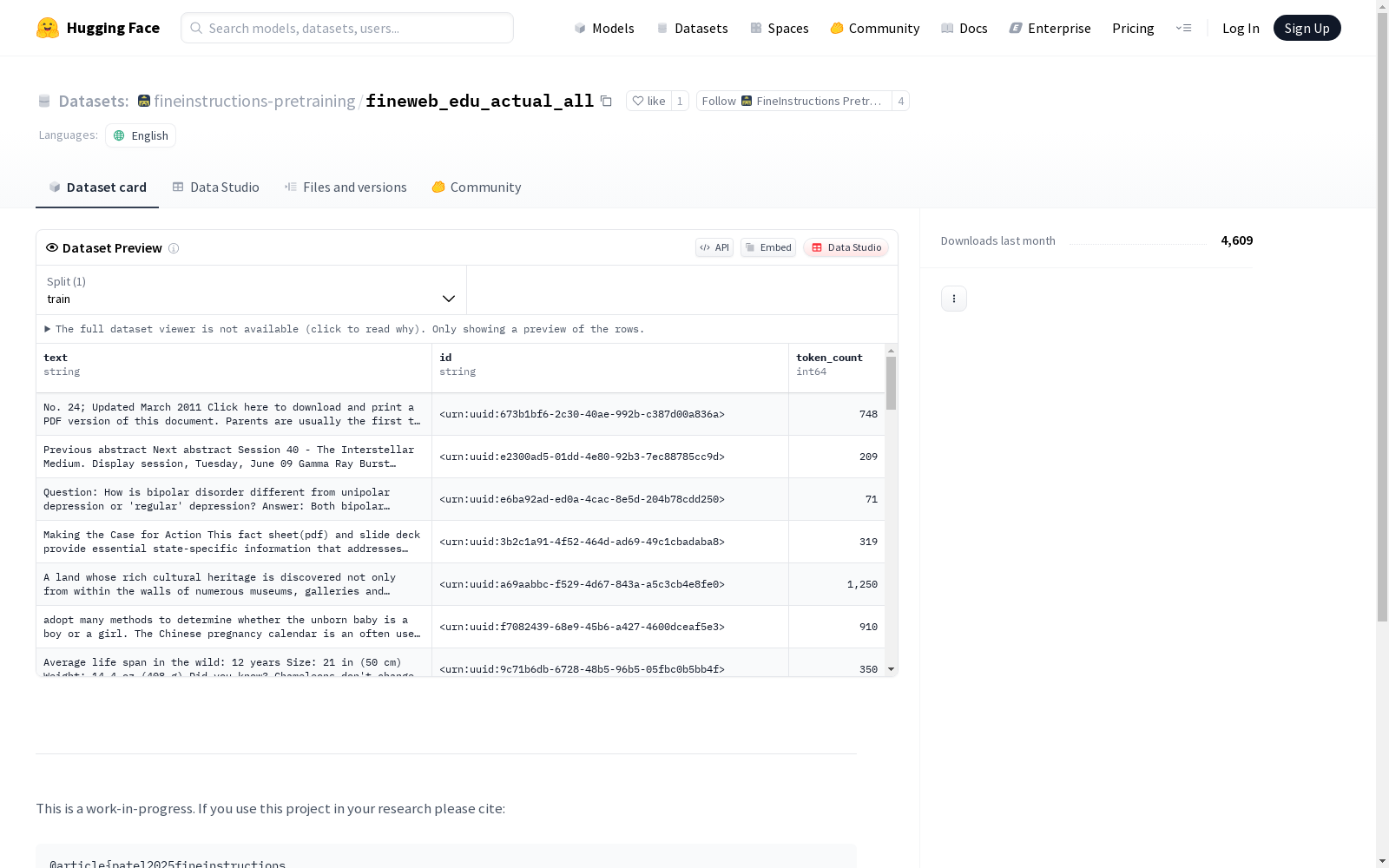Click the text column header
The image size is (1389, 868).
pyautogui.click(x=234, y=368)
